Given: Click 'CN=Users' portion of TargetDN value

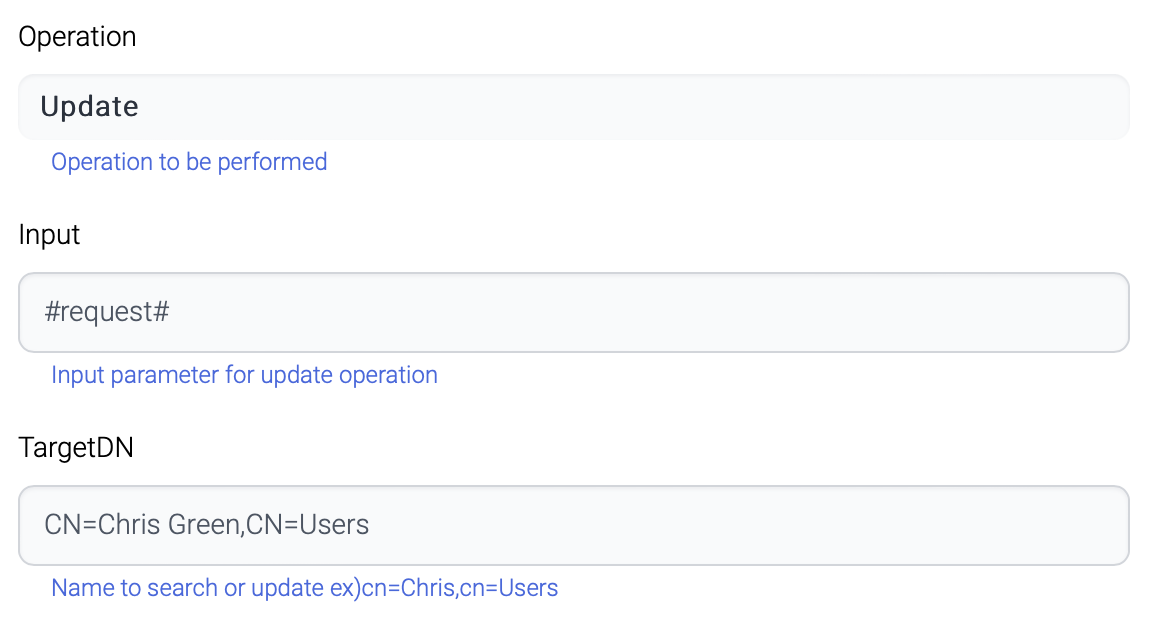Looking at the screenshot, I should pos(308,525).
